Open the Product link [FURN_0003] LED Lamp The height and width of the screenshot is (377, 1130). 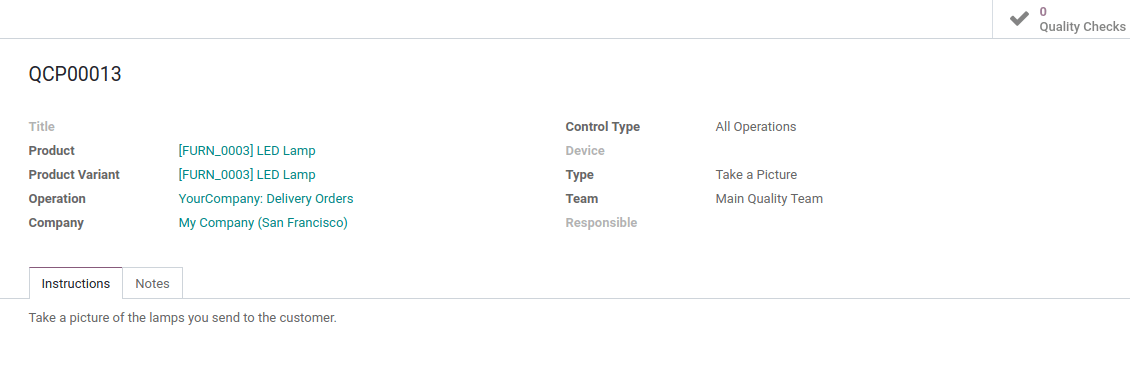tap(247, 151)
